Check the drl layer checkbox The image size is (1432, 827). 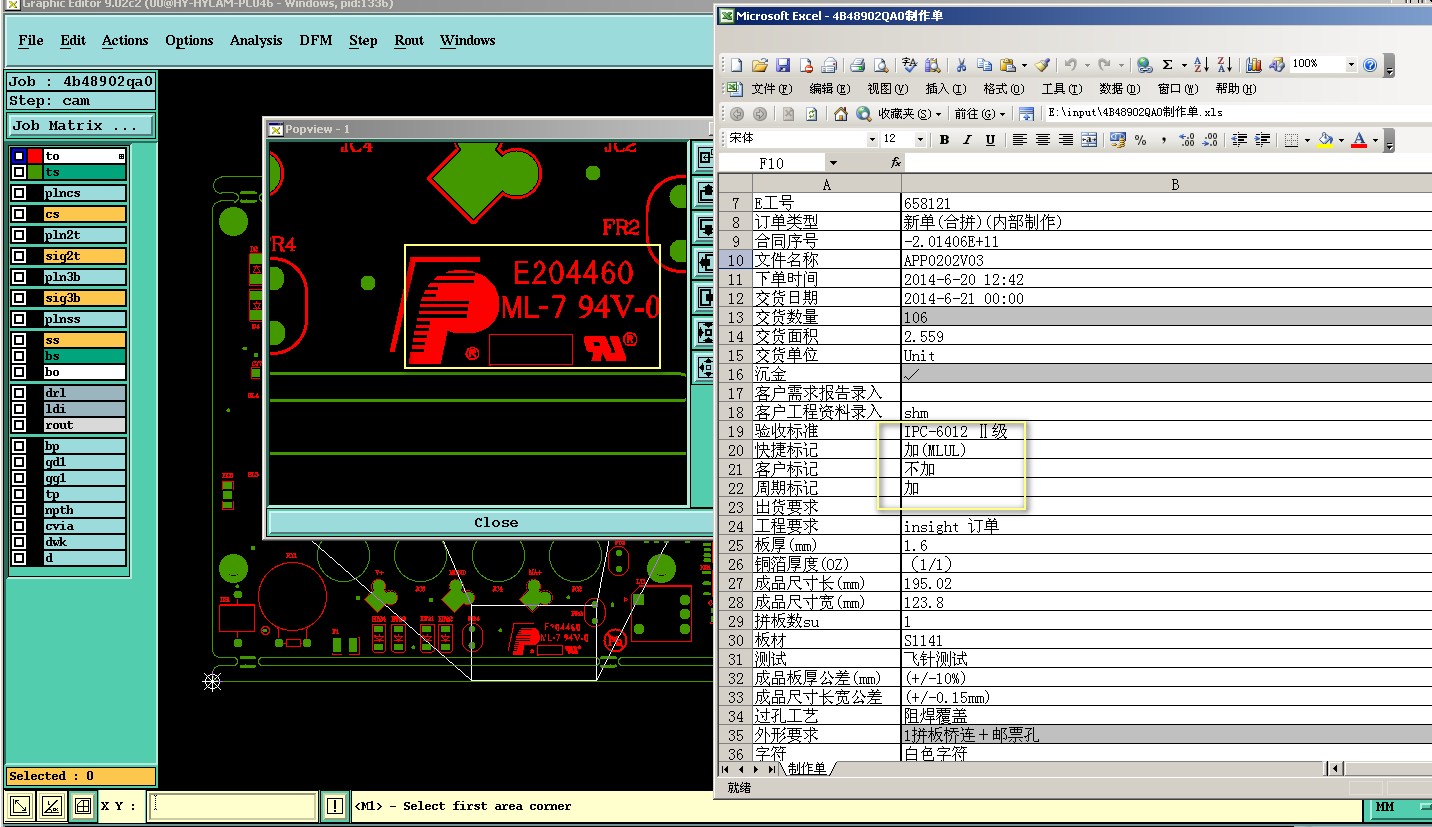pos(19,393)
